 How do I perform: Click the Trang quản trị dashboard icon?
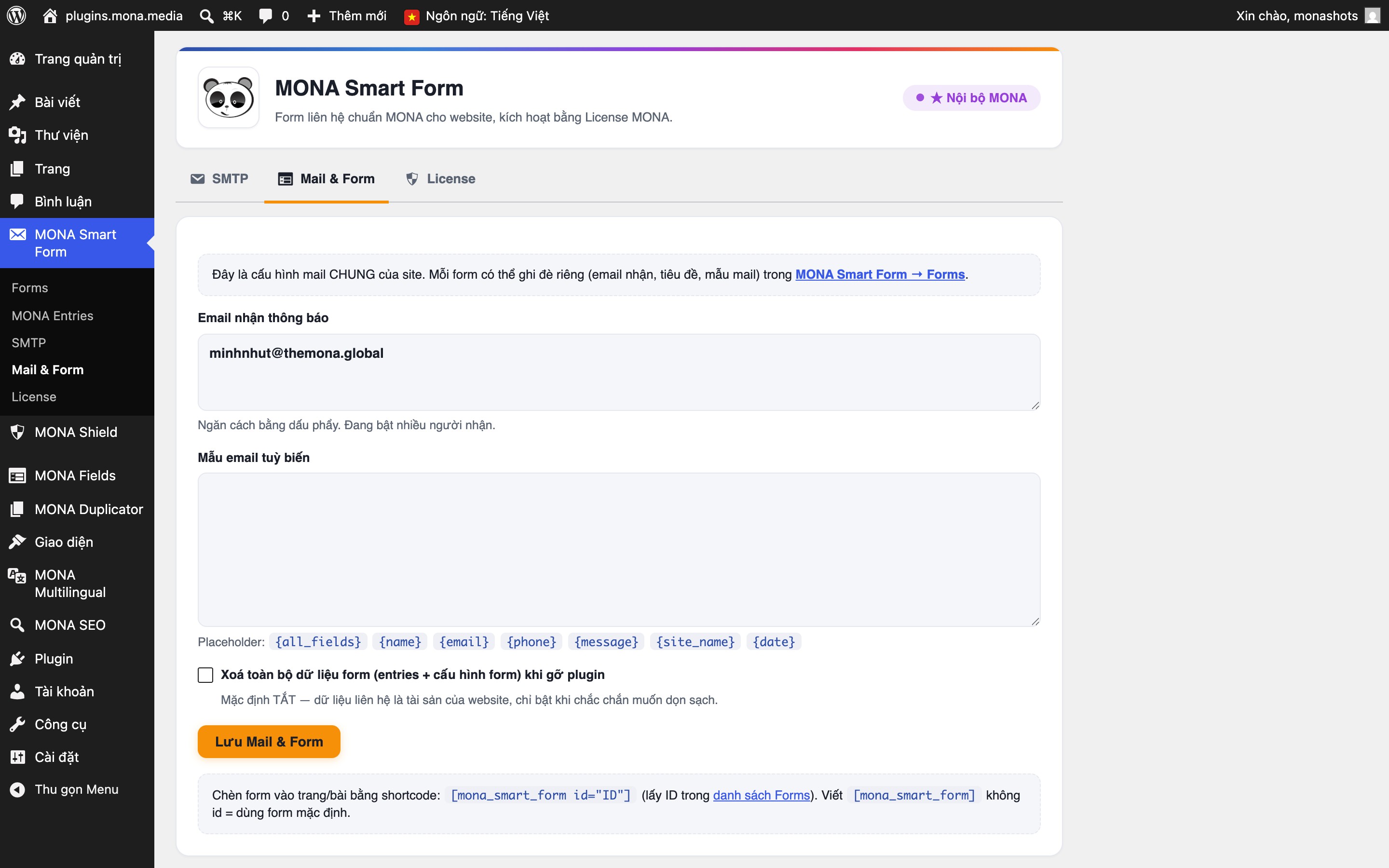coord(17,58)
